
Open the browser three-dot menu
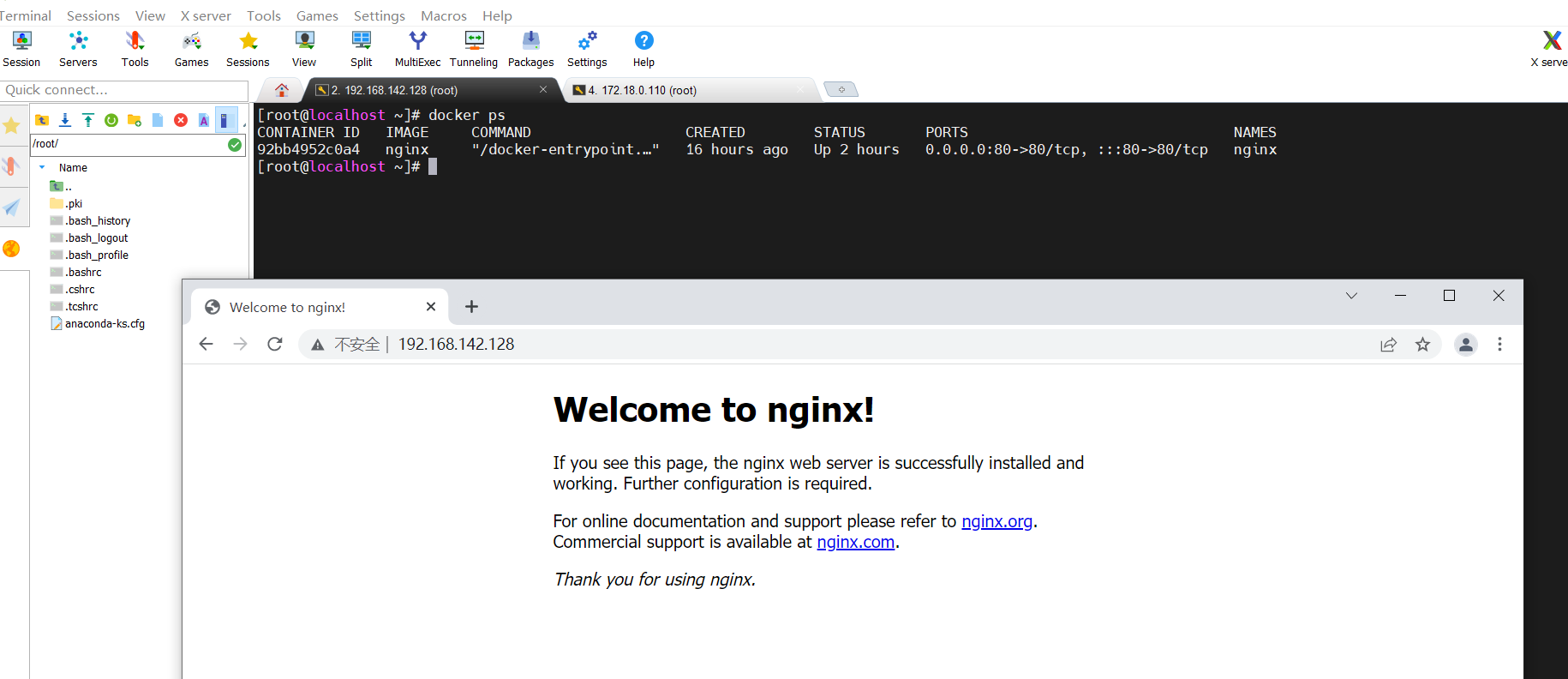point(1499,344)
